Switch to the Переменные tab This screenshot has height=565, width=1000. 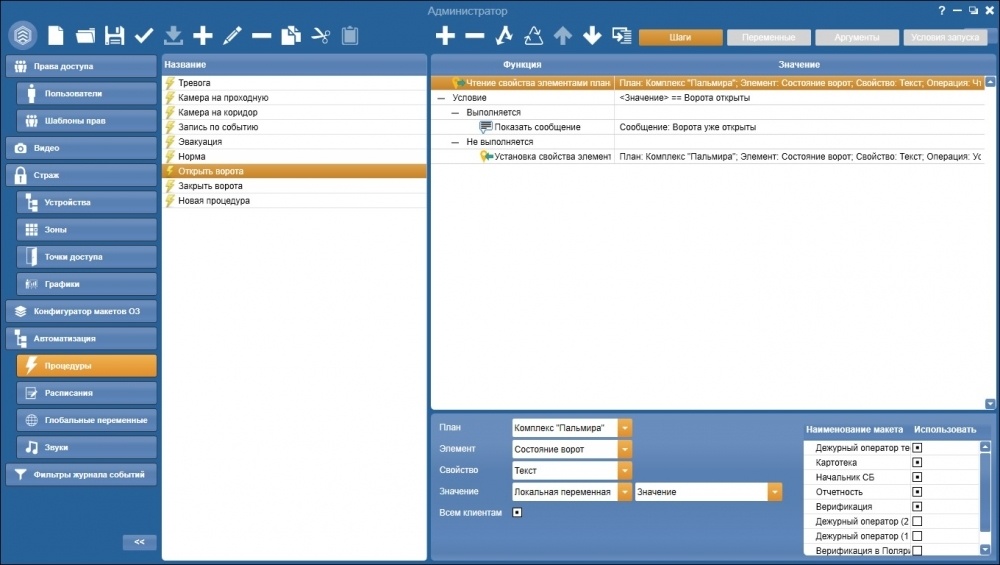click(x=768, y=38)
